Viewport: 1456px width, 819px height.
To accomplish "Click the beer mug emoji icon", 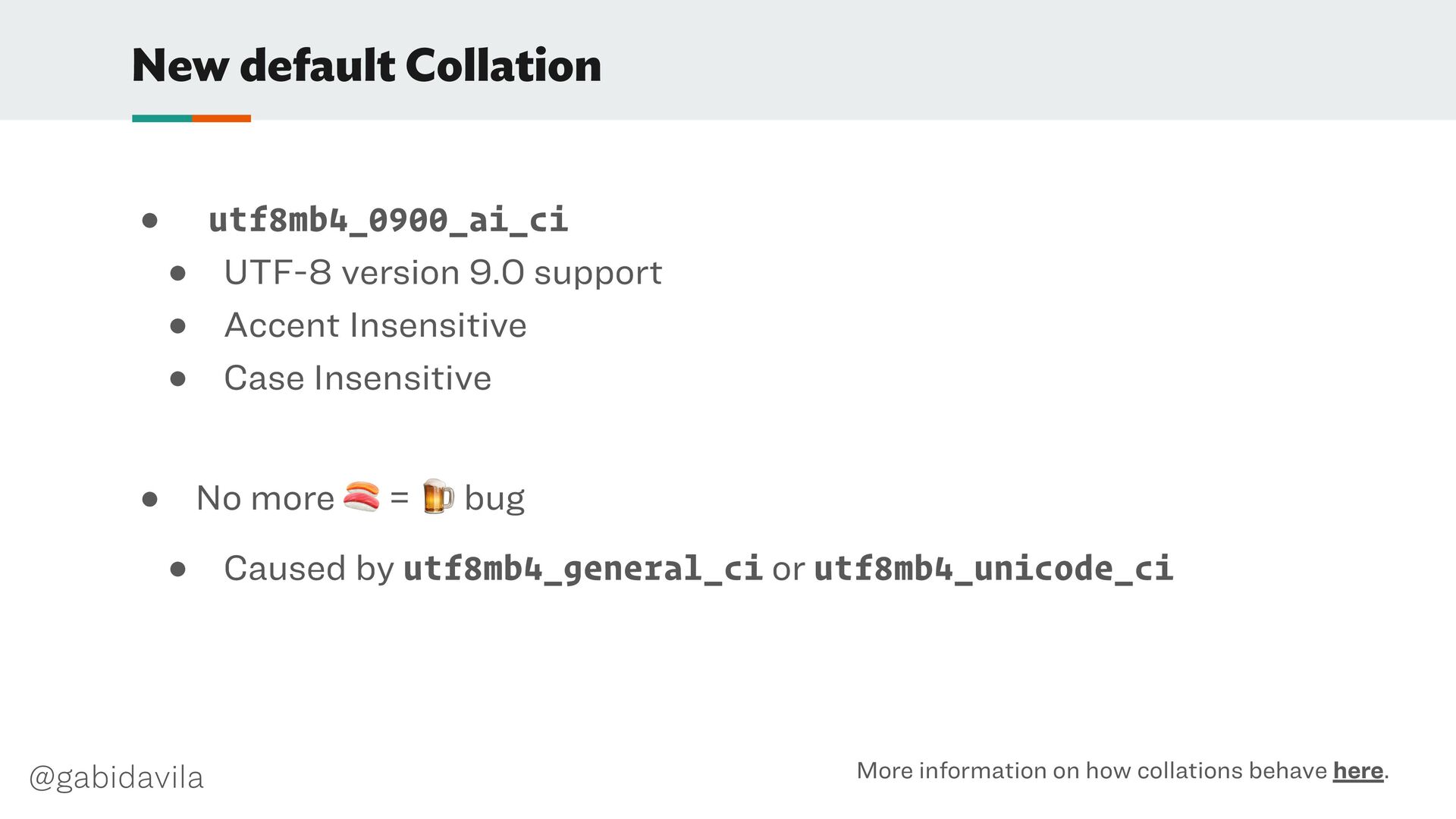I will (x=438, y=497).
